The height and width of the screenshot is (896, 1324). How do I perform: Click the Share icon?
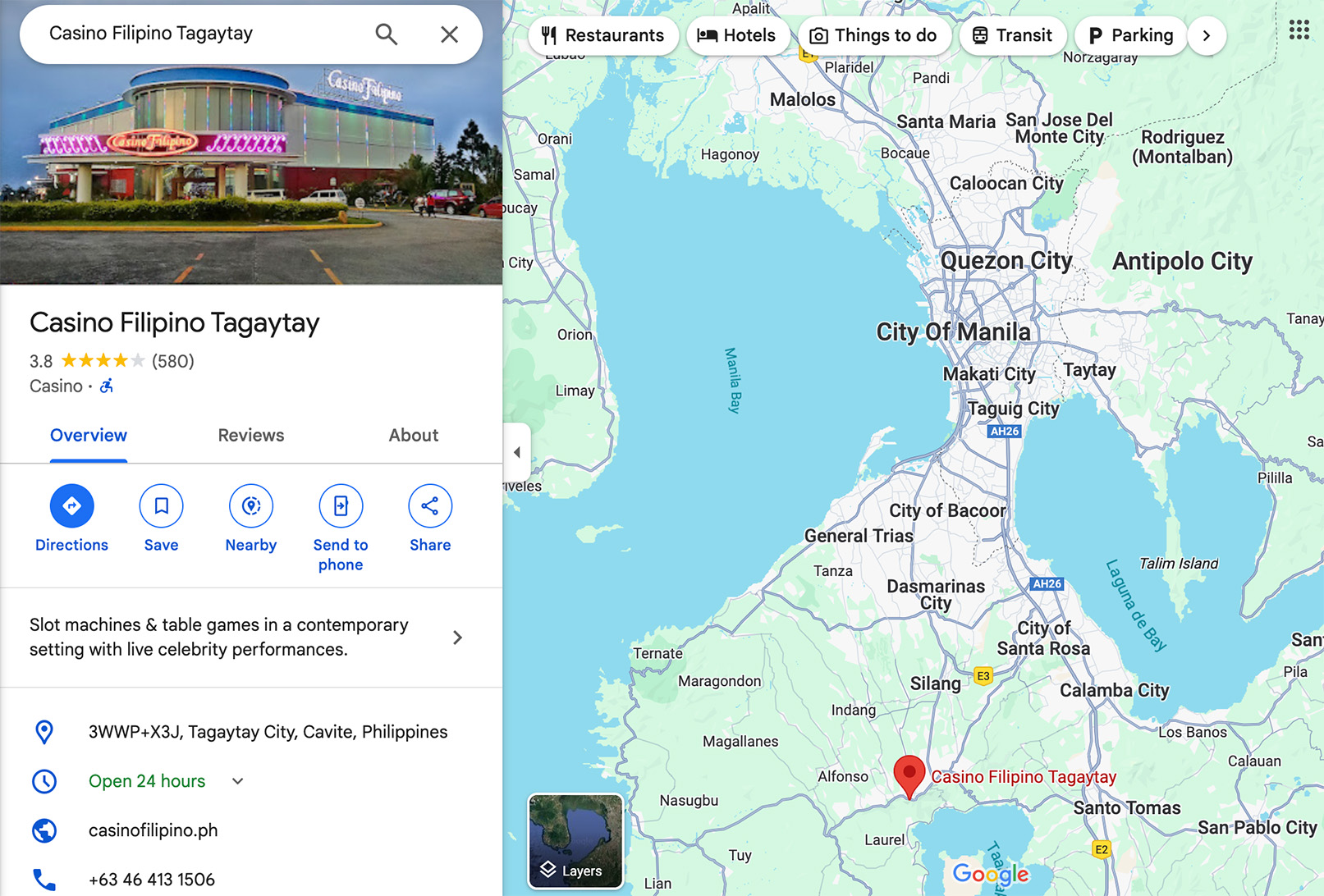point(430,506)
